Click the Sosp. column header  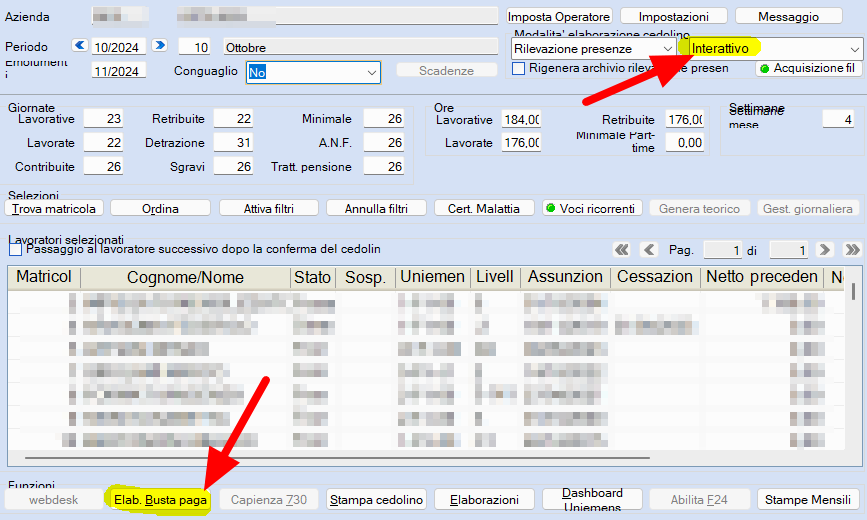point(365,277)
